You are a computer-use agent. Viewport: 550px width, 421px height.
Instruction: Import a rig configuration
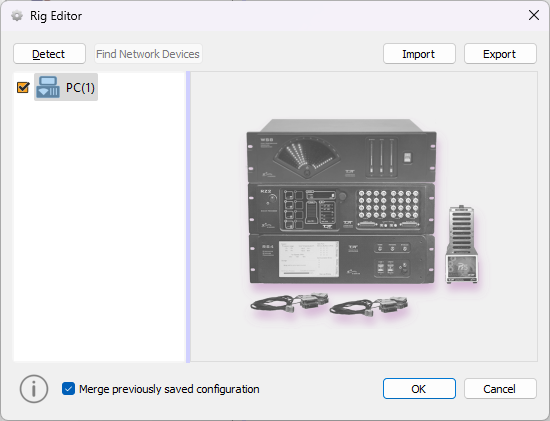[419, 54]
